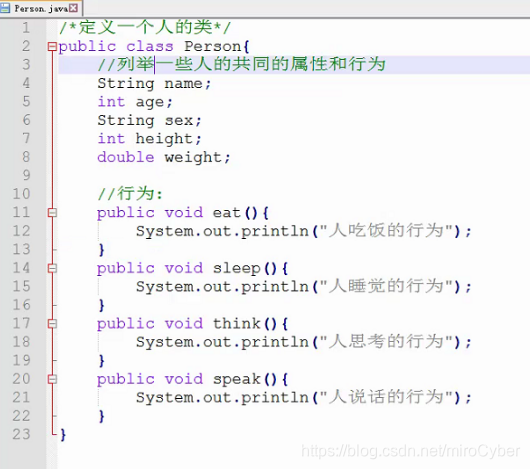Click the save icon on Person.java tab
The height and width of the screenshot is (469, 530).
[x=5, y=8]
